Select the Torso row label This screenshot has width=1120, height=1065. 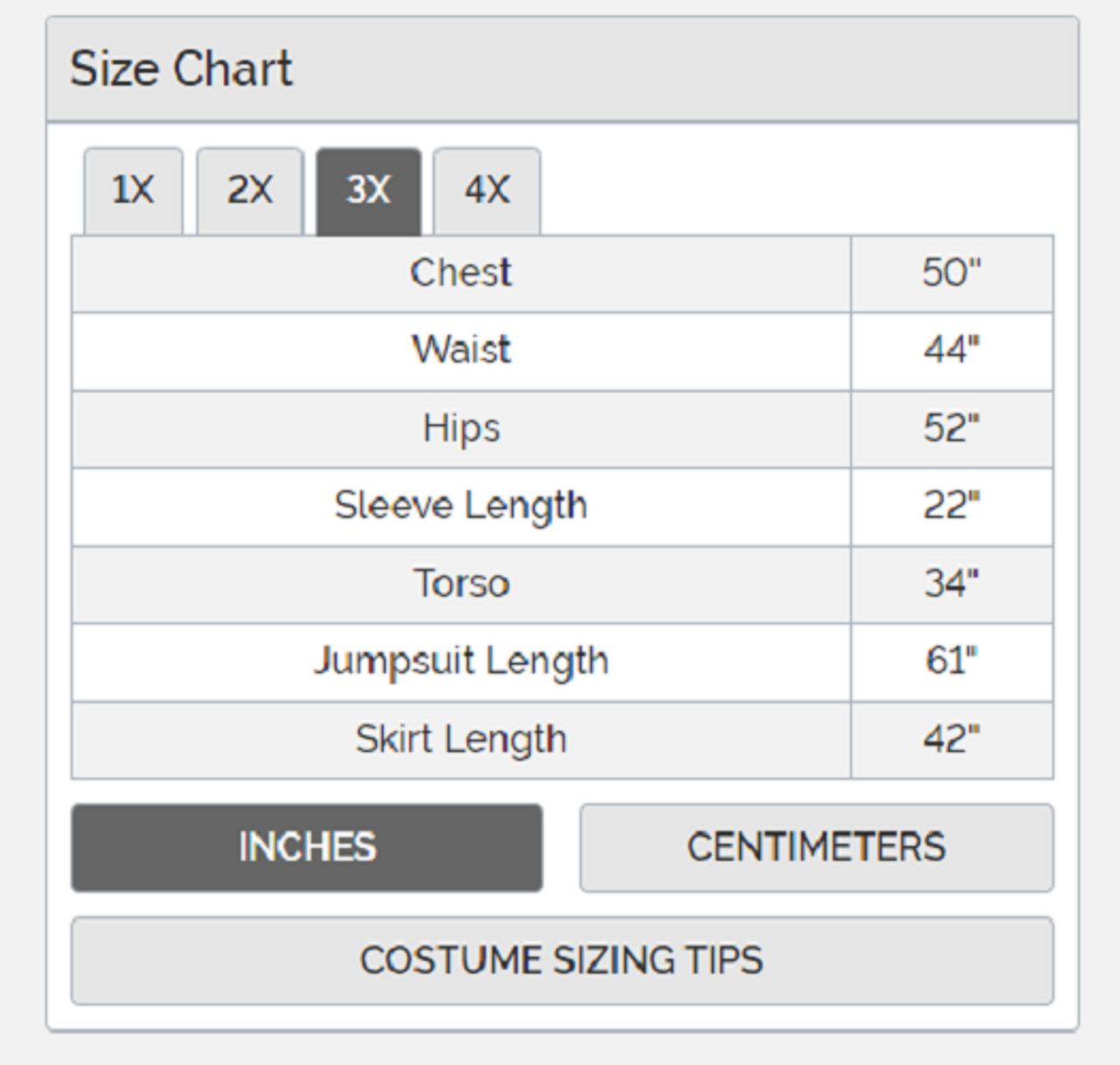[461, 584]
